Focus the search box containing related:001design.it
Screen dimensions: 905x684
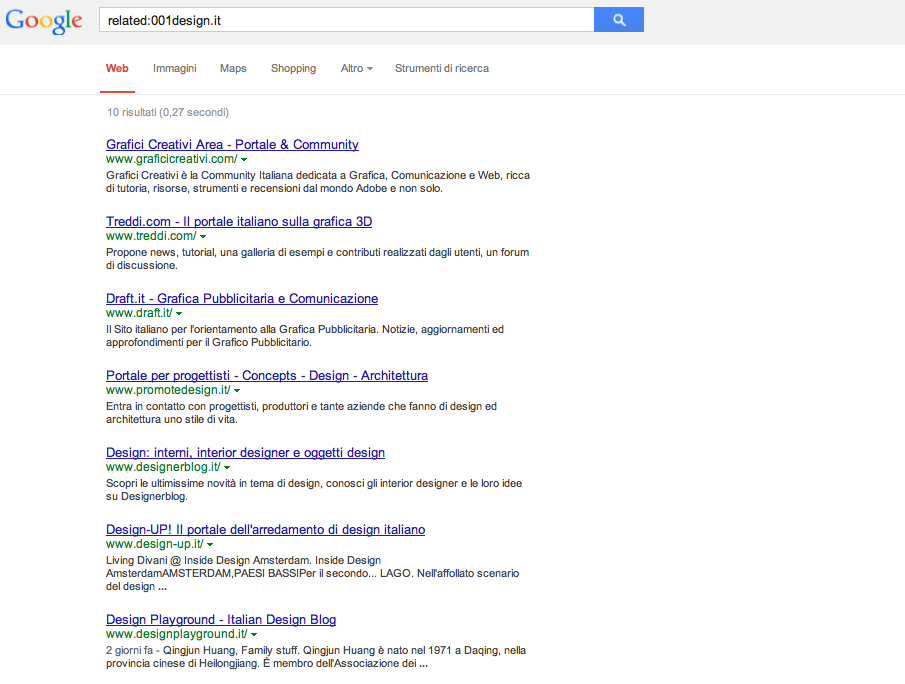346,20
